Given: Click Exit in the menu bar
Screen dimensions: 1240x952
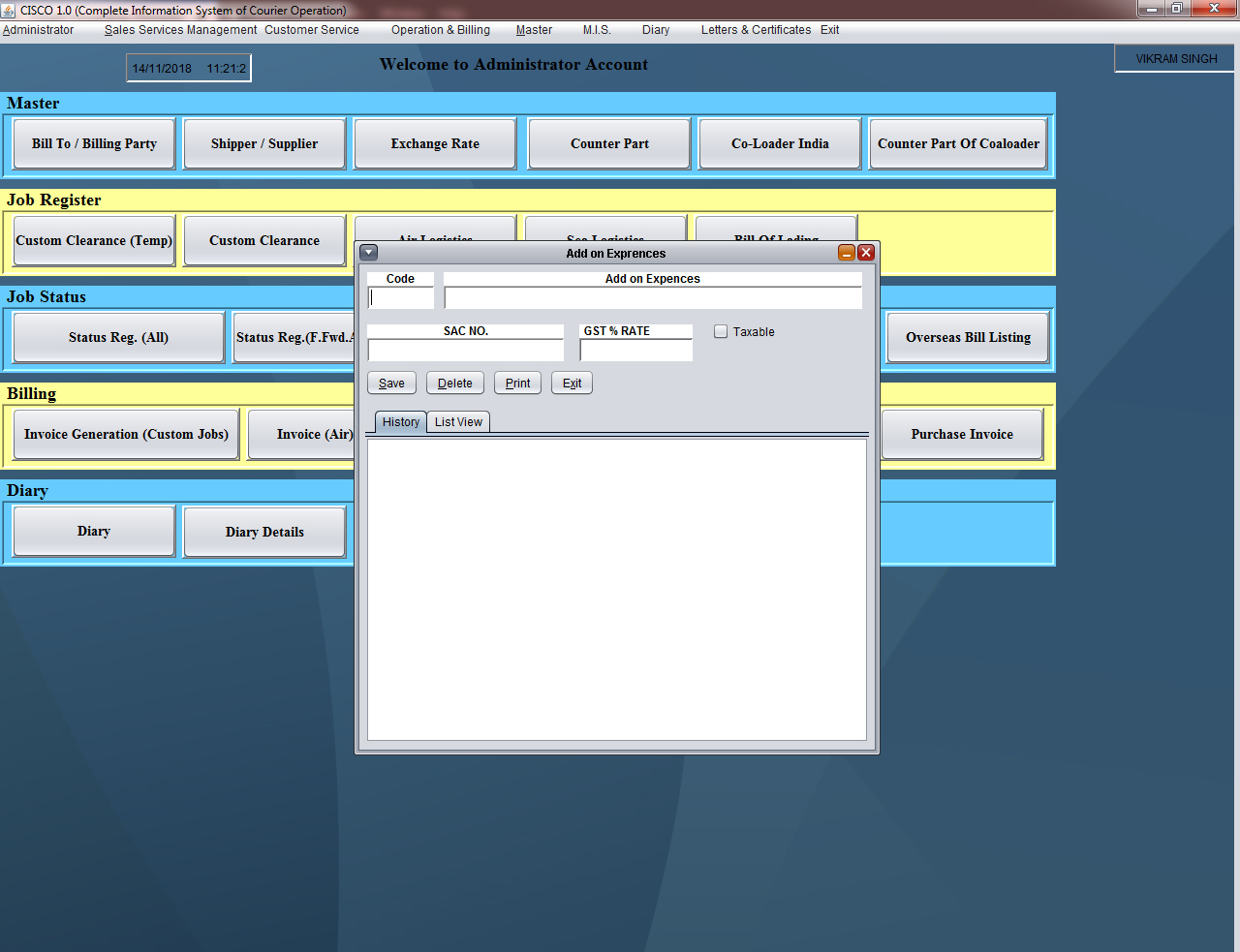Looking at the screenshot, I should coord(829,30).
